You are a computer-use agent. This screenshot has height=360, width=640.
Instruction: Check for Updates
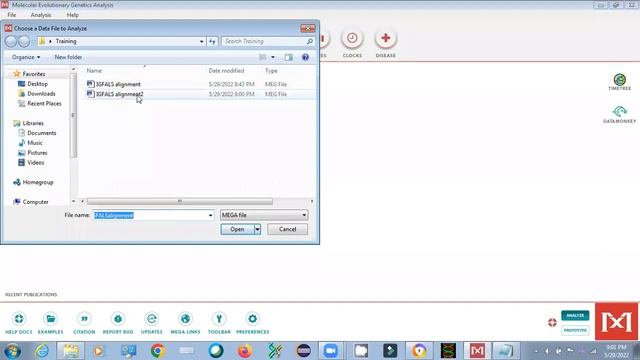pos(151,323)
